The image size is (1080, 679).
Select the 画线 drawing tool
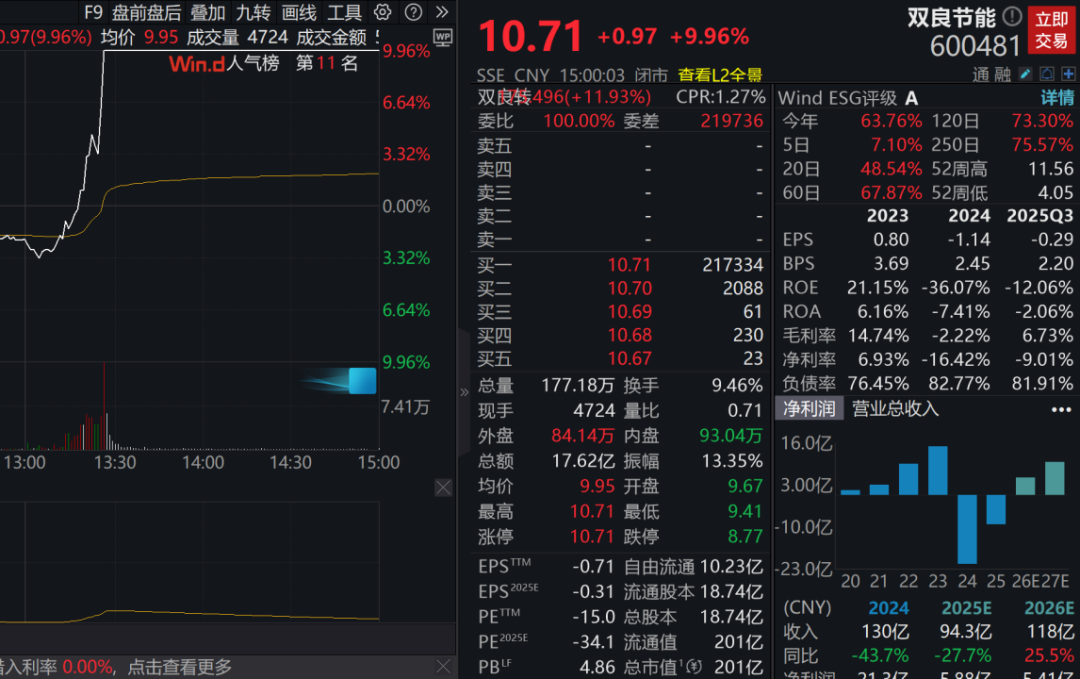tap(299, 12)
